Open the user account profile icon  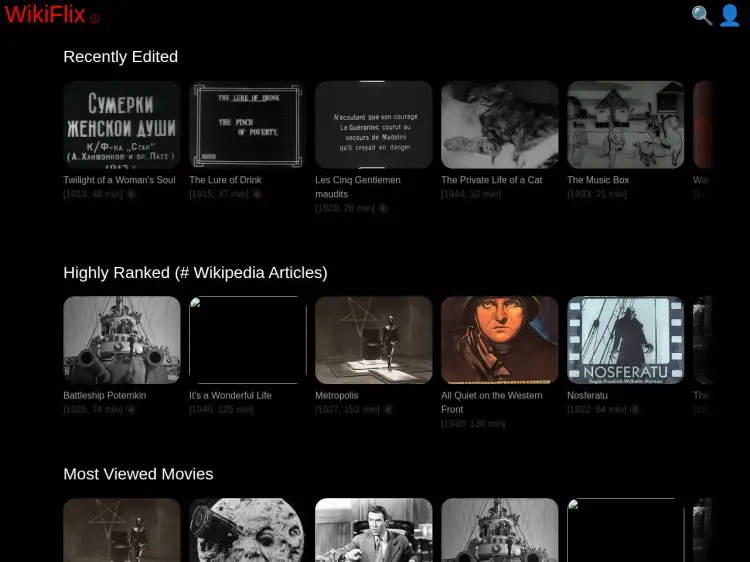(x=729, y=15)
